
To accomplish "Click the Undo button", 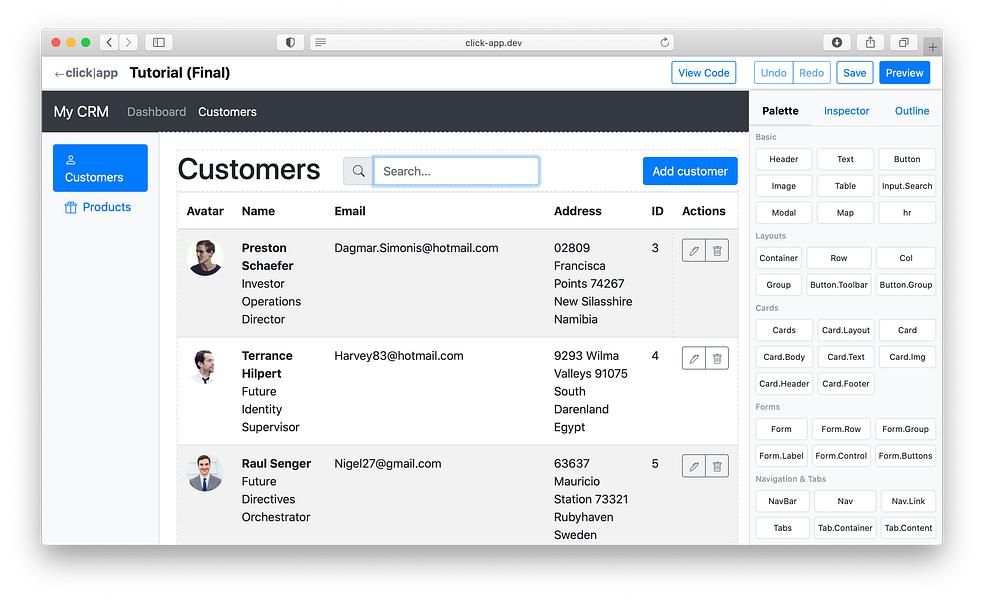I will (773, 73).
